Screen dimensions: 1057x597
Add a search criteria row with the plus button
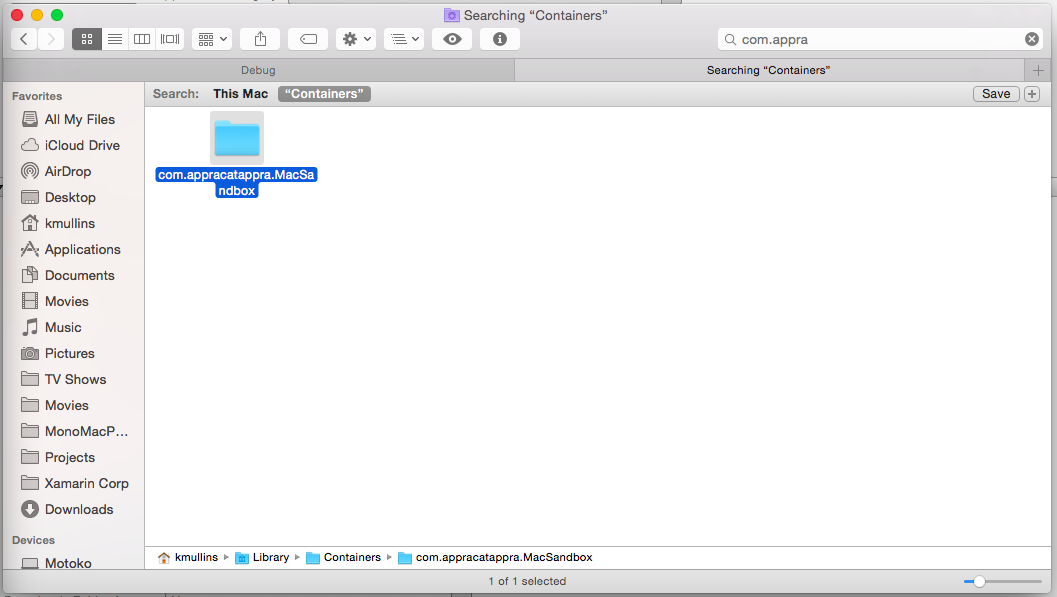click(x=1032, y=94)
